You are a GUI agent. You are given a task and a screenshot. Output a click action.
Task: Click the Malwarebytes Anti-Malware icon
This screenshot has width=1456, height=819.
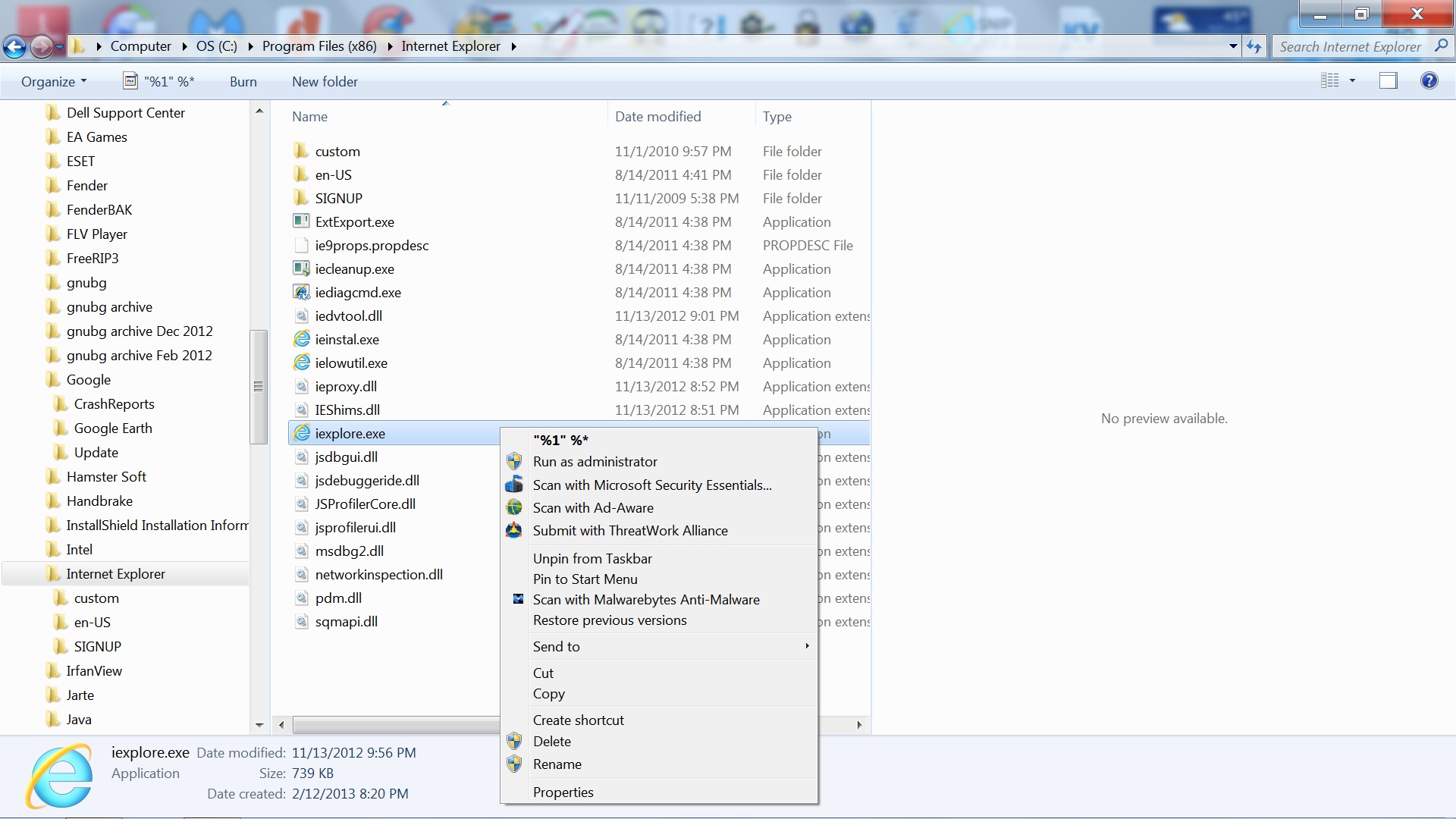[x=518, y=599]
